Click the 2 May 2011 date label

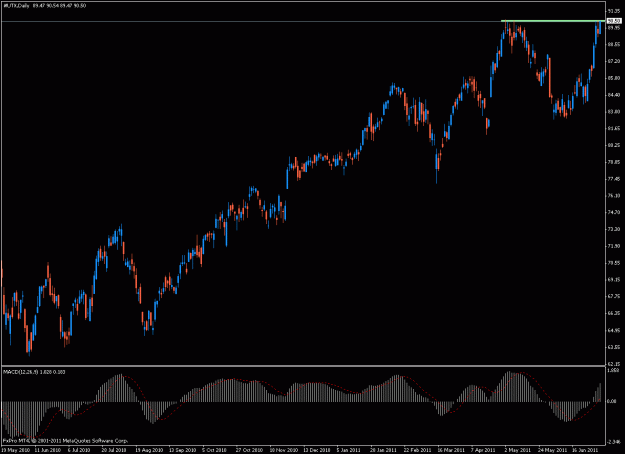pos(517,450)
